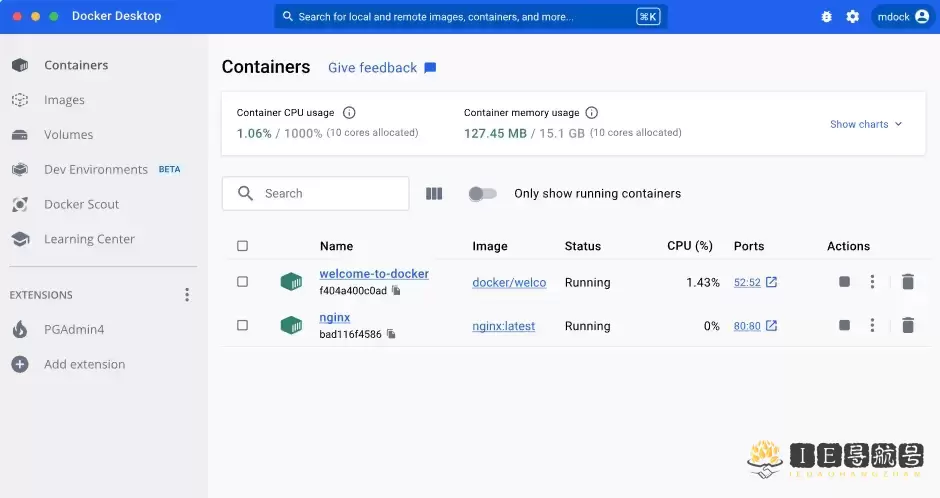Click the ⌘K shortcut badge
This screenshot has width=940, height=498.
[x=648, y=17]
